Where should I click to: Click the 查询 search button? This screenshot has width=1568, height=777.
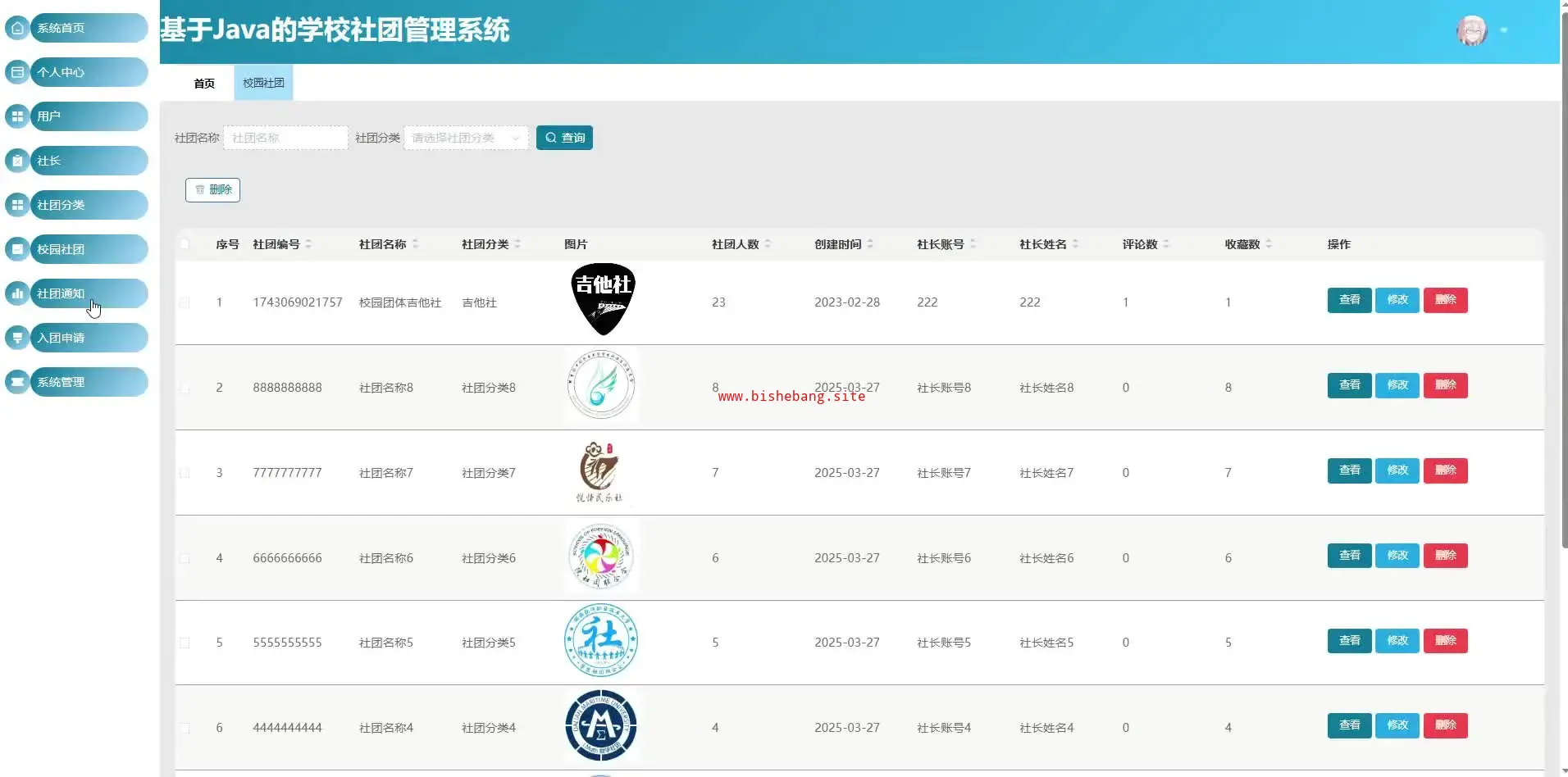[564, 138]
